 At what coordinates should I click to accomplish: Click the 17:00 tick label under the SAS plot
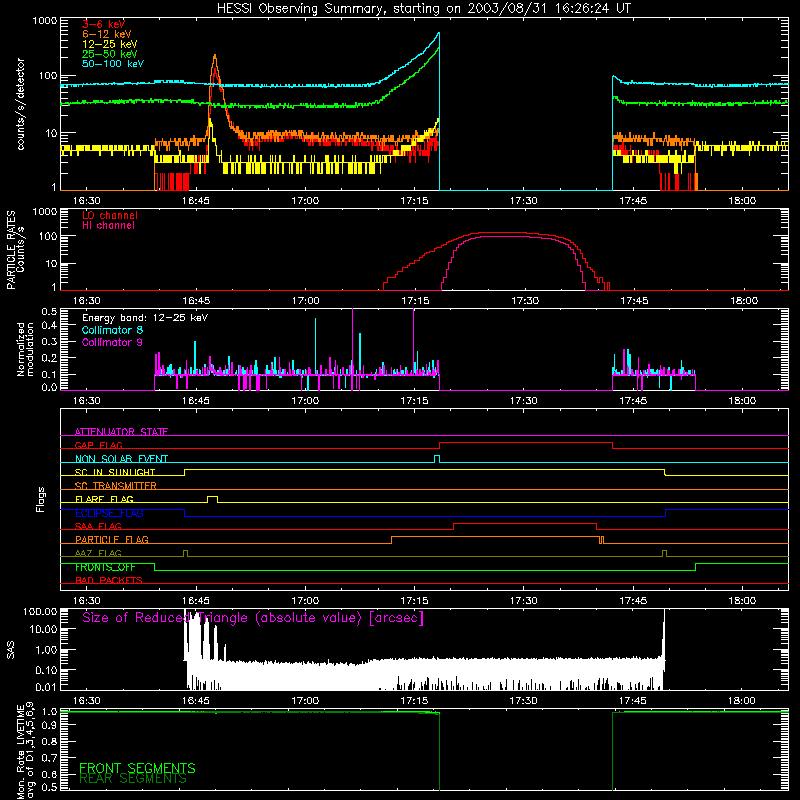pyautogui.click(x=305, y=701)
